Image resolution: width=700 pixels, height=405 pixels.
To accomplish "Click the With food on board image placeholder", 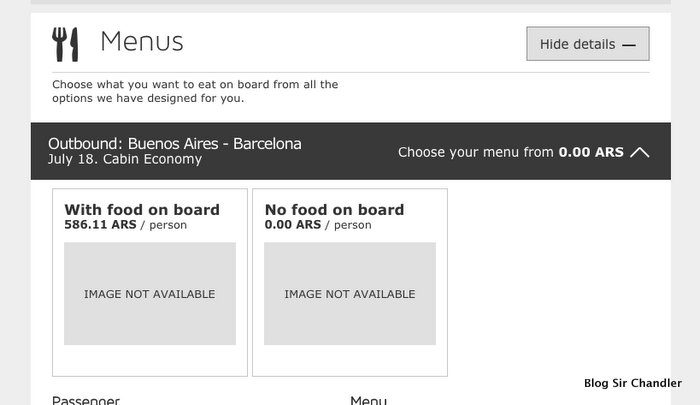I will 150,294.
